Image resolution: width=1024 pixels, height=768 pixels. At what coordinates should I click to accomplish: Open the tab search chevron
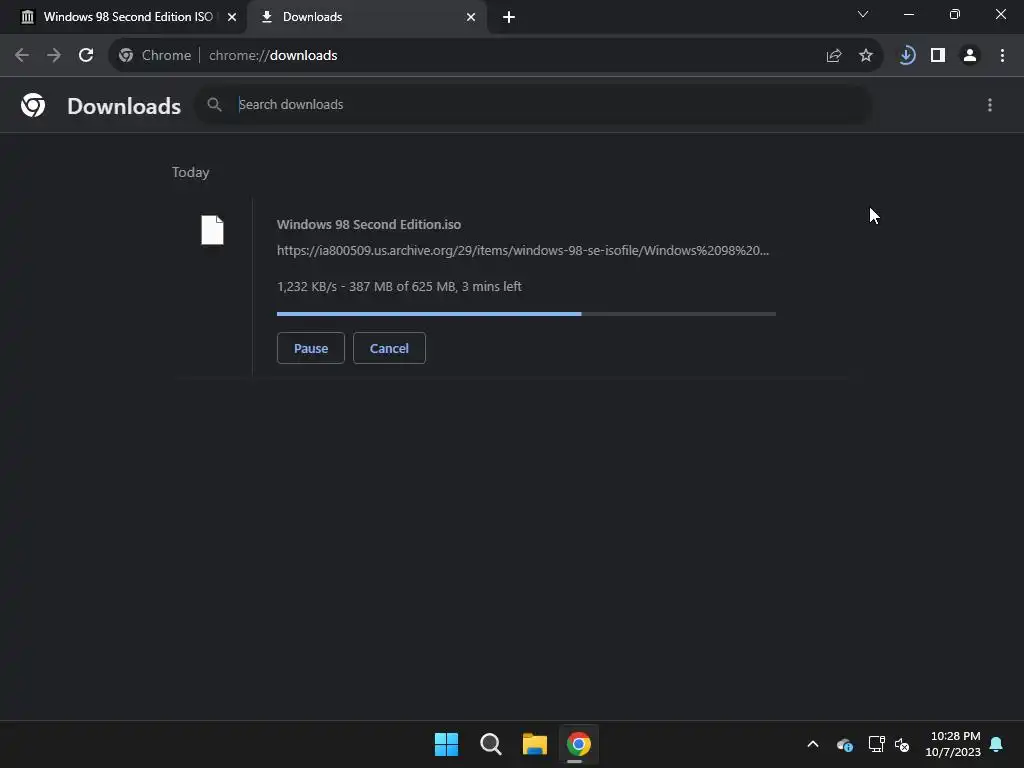coord(863,14)
